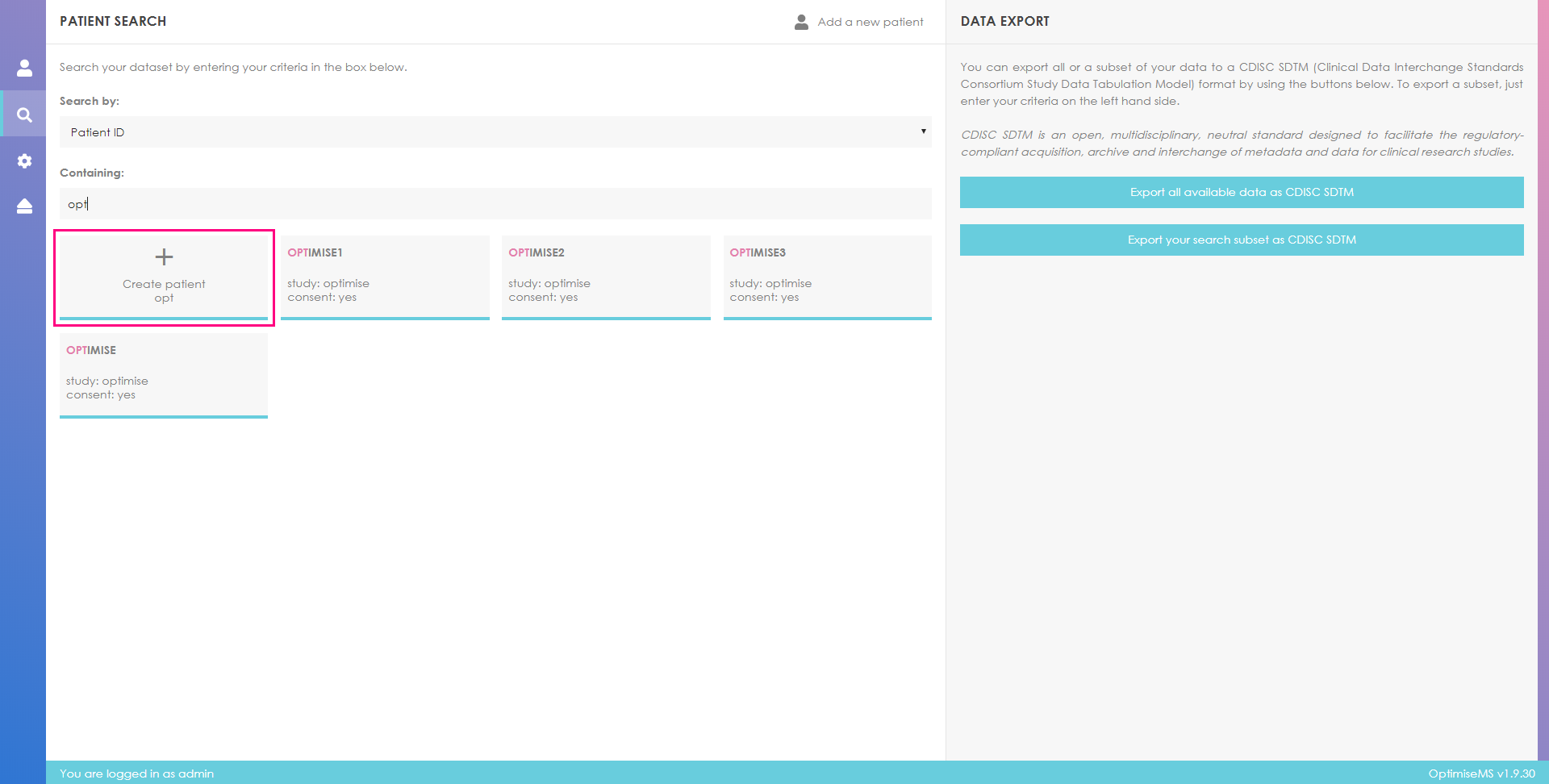Click the DATA EXPORT heading
Image resolution: width=1549 pixels, height=784 pixels.
(x=1004, y=21)
